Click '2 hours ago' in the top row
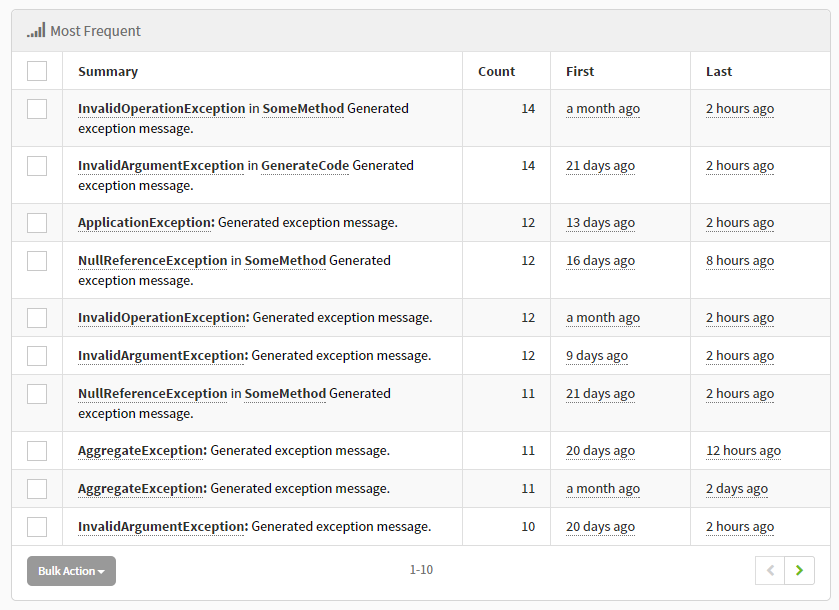The width and height of the screenshot is (839, 610). tap(739, 108)
